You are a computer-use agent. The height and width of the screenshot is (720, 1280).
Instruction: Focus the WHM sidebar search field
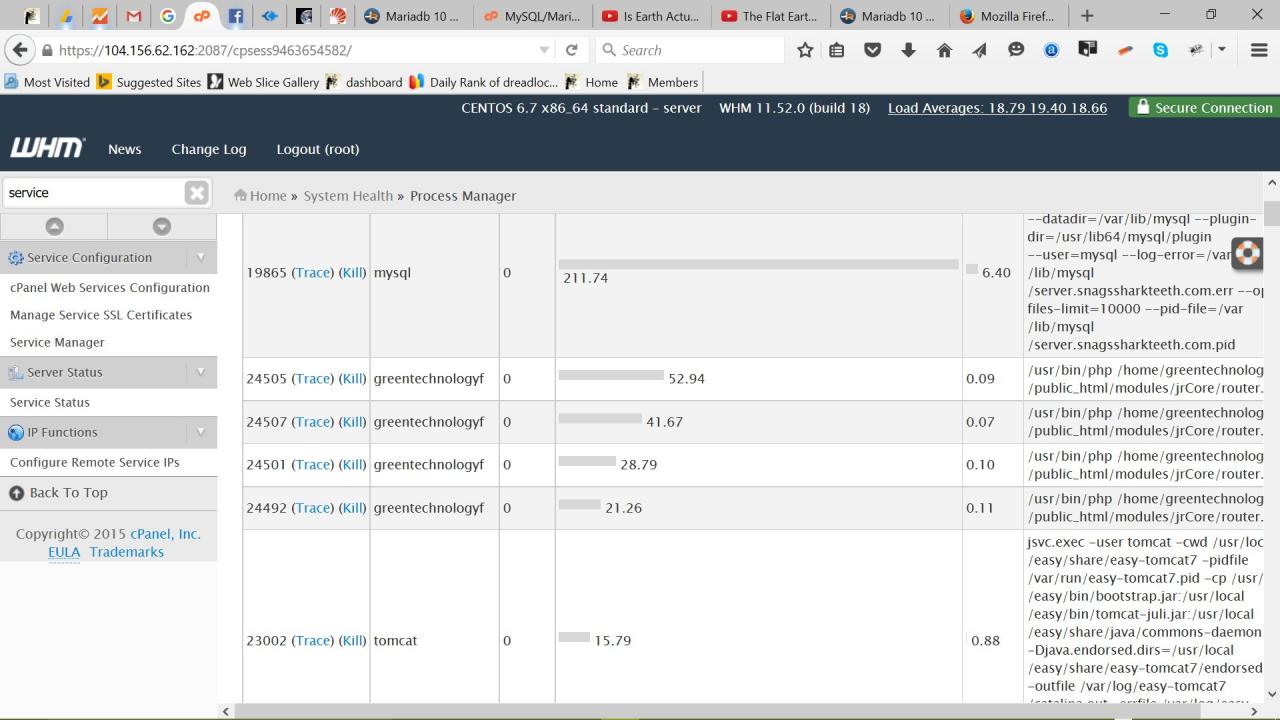click(95, 193)
